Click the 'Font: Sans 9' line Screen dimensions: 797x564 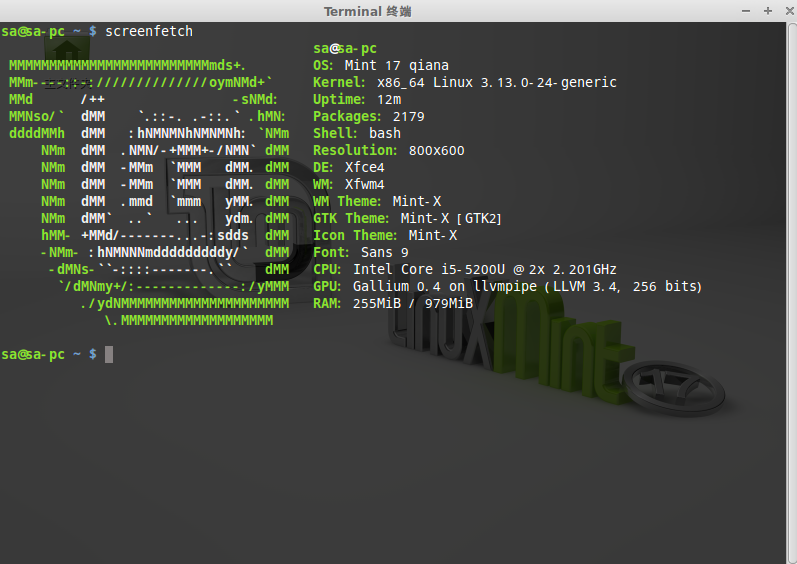360,253
